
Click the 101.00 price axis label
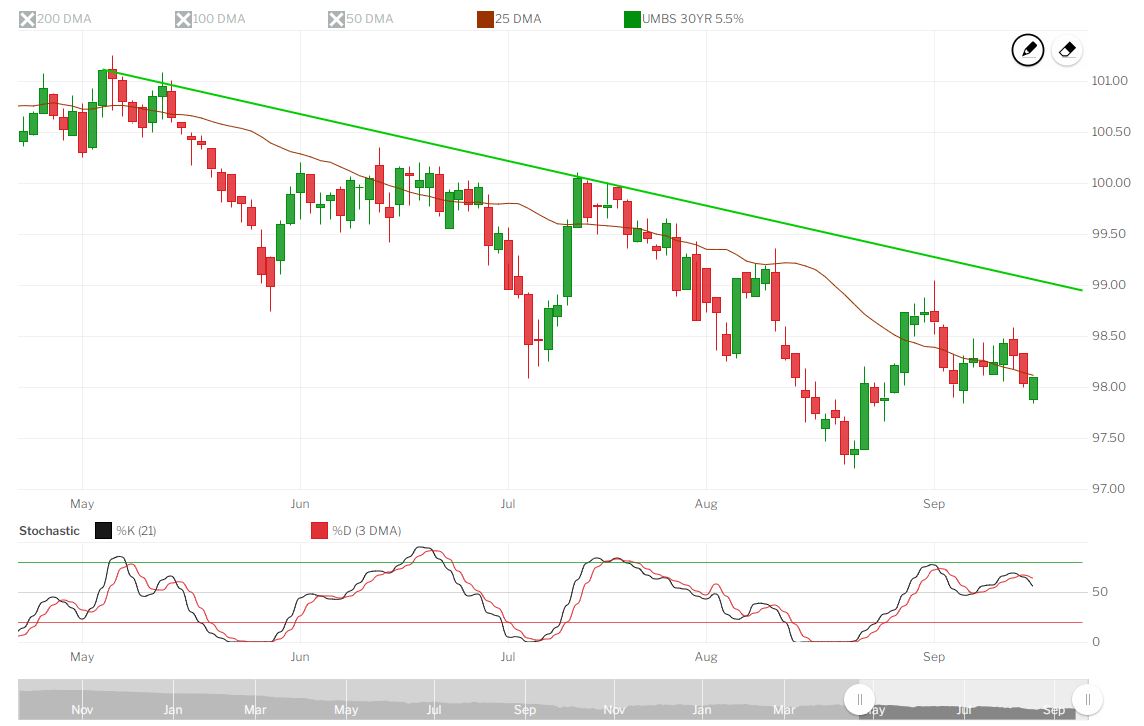[x=1109, y=81]
